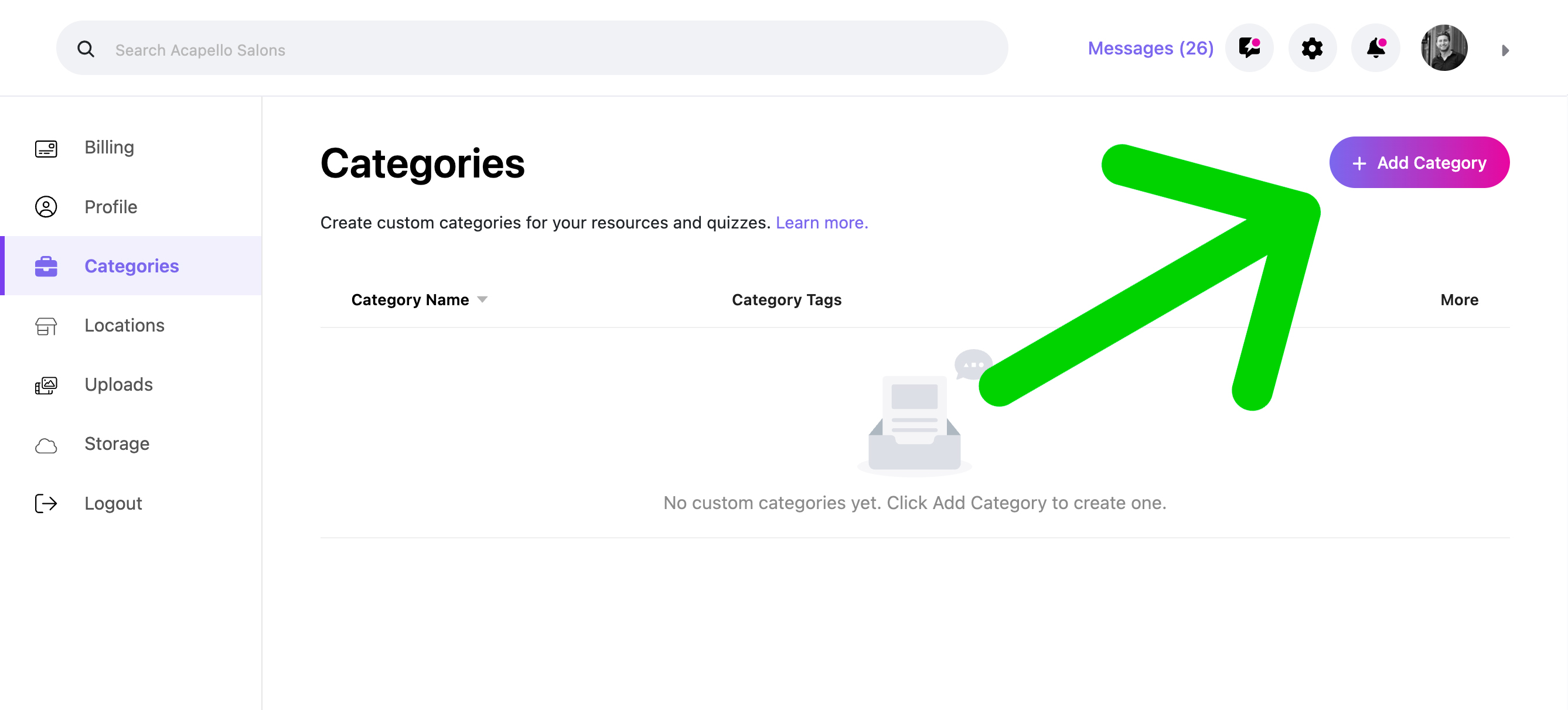The image size is (1568, 710).
Task: Open the Messages (26) link
Action: click(1150, 48)
